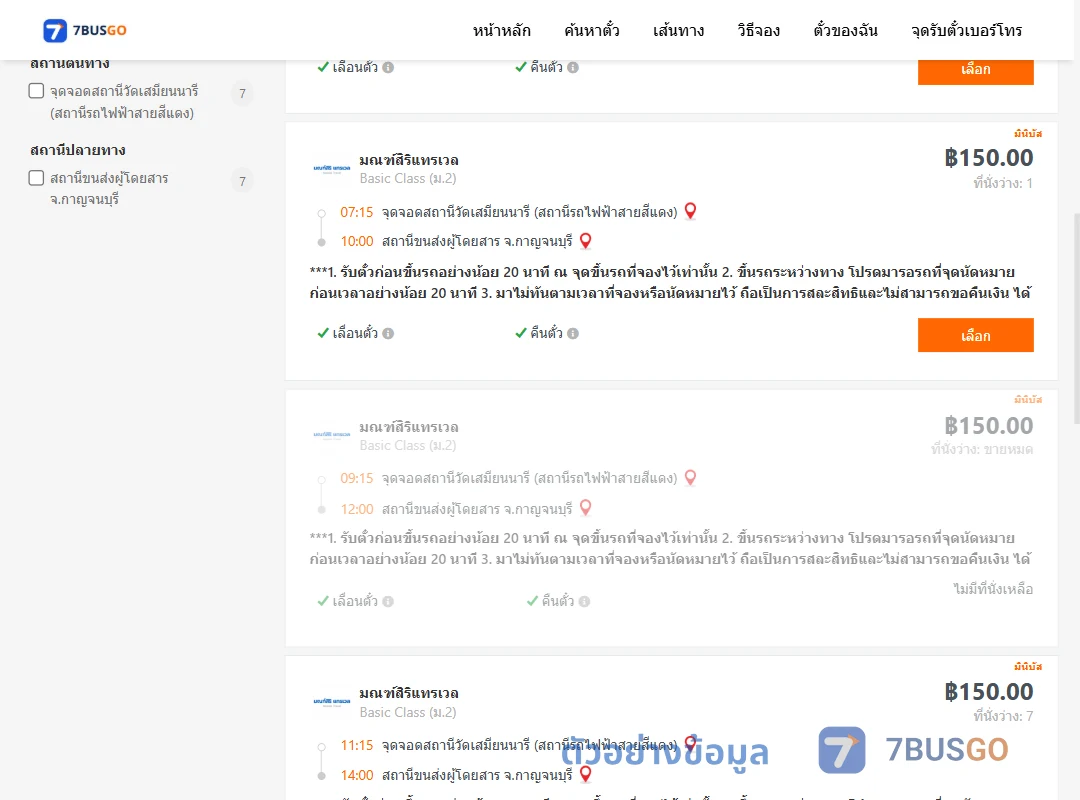
Task: Click เลื่อนตั๋ว label on the 07:15 trip
Action: pyautogui.click(x=355, y=334)
